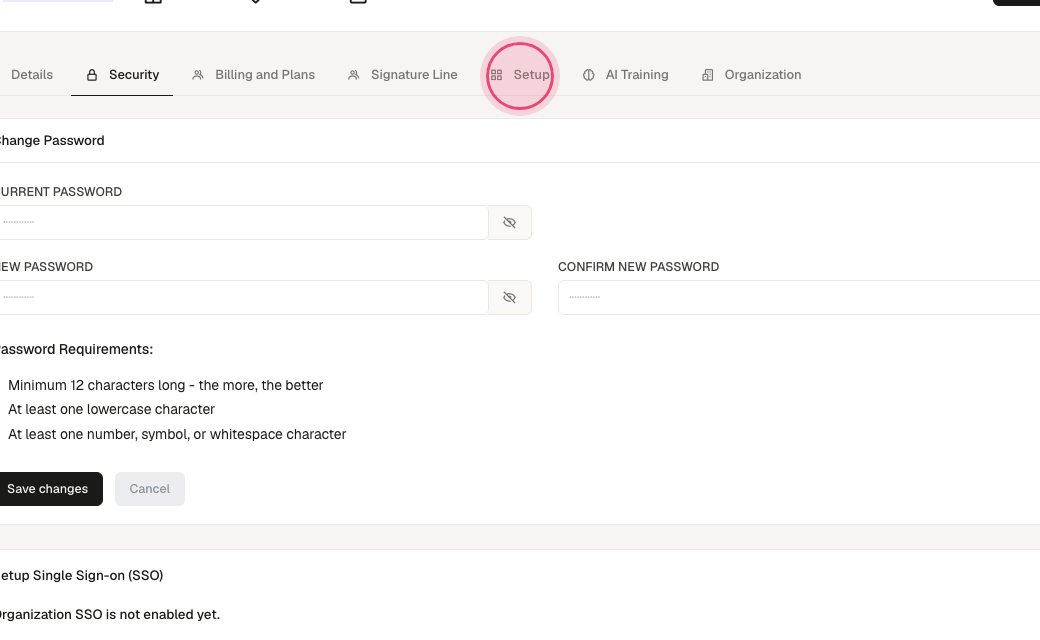Go to the Signature Line tab
This screenshot has width=1040, height=640.
click(x=402, y=75)
